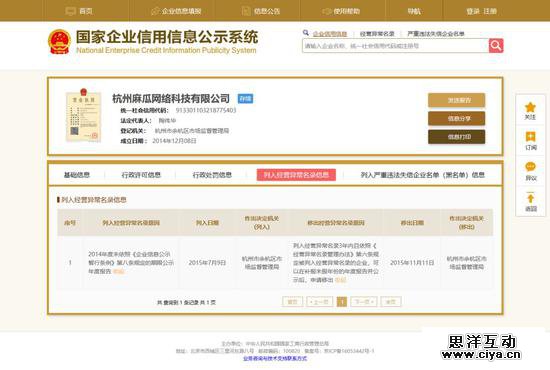Click the 序号 column header
This screenshot has height=370, width=550.
click(x=70, y=223)
